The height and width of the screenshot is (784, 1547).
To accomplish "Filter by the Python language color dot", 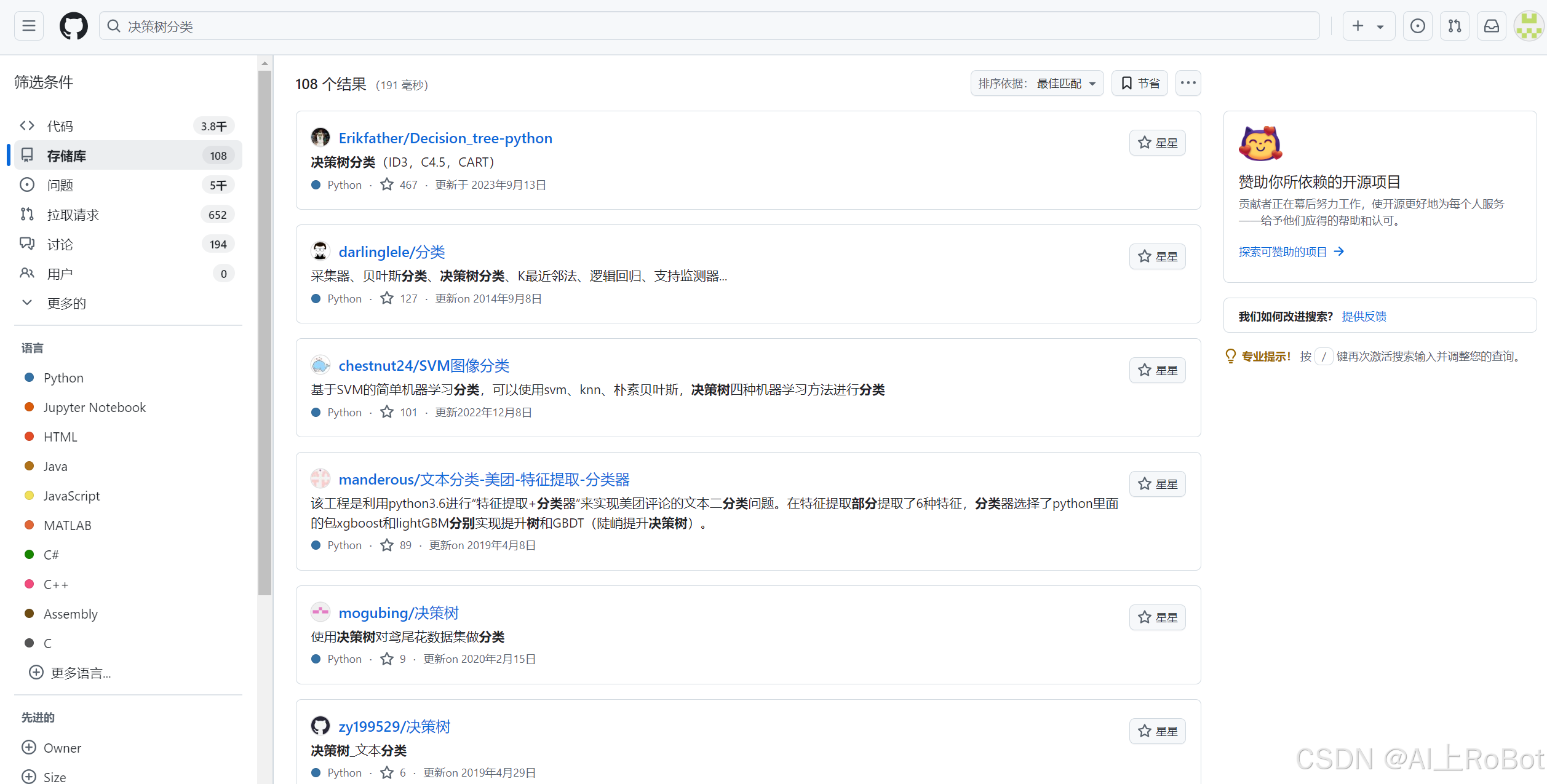I will [x=29, y=378].
